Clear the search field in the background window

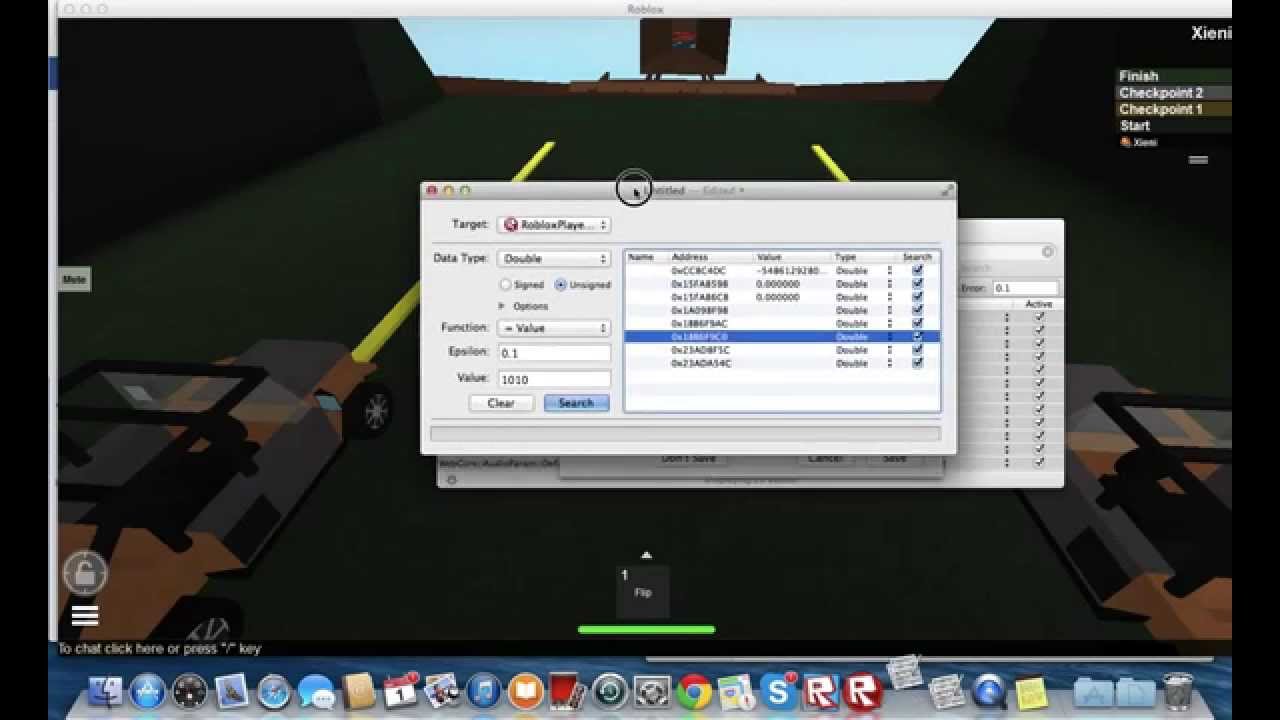click(1047, 252)
